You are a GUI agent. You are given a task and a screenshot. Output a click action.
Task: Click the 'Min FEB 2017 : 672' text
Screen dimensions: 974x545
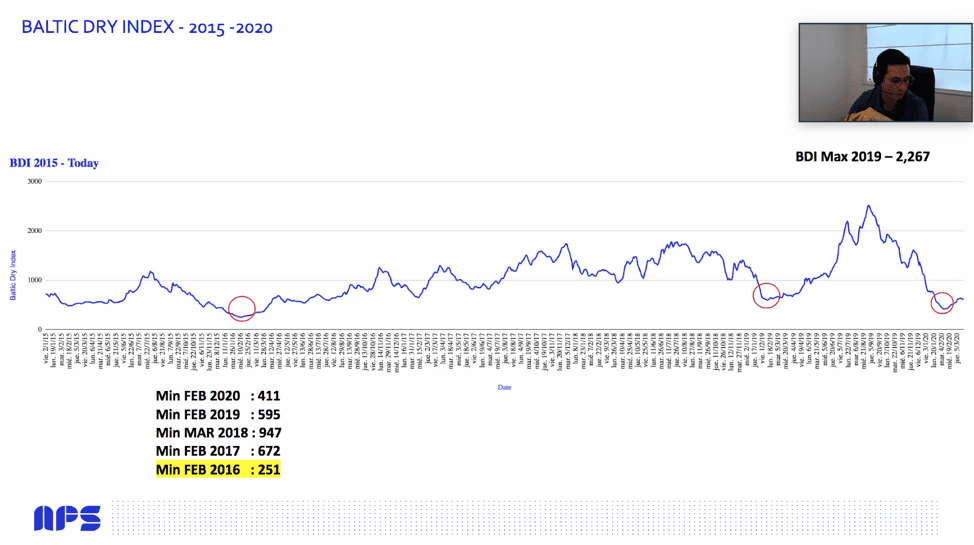click(x=218, y=450)
